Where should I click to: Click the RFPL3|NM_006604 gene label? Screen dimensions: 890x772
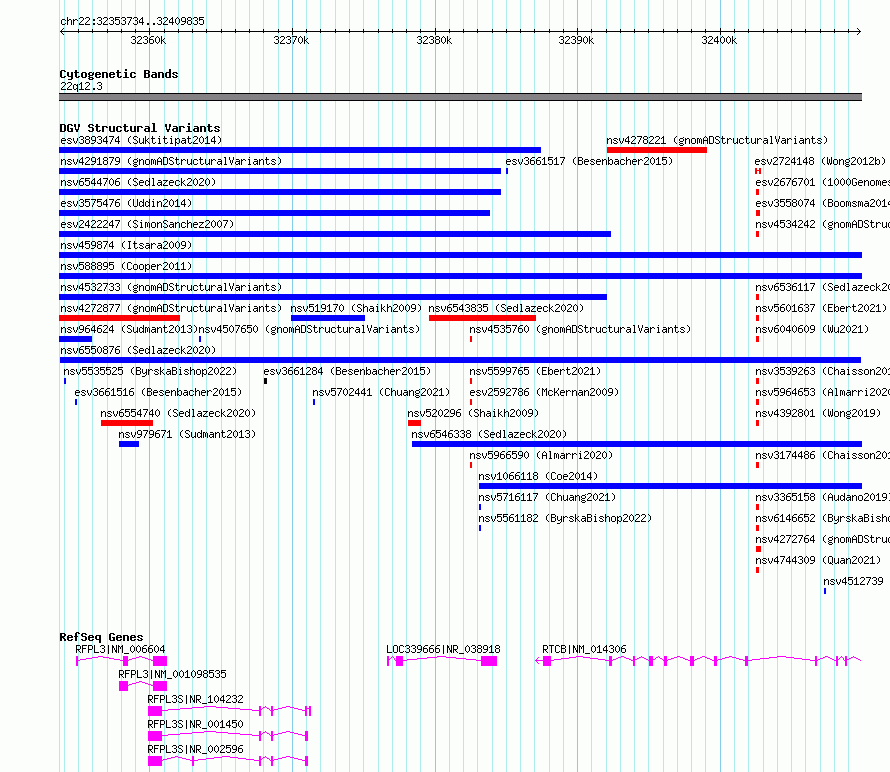point(120,649)
